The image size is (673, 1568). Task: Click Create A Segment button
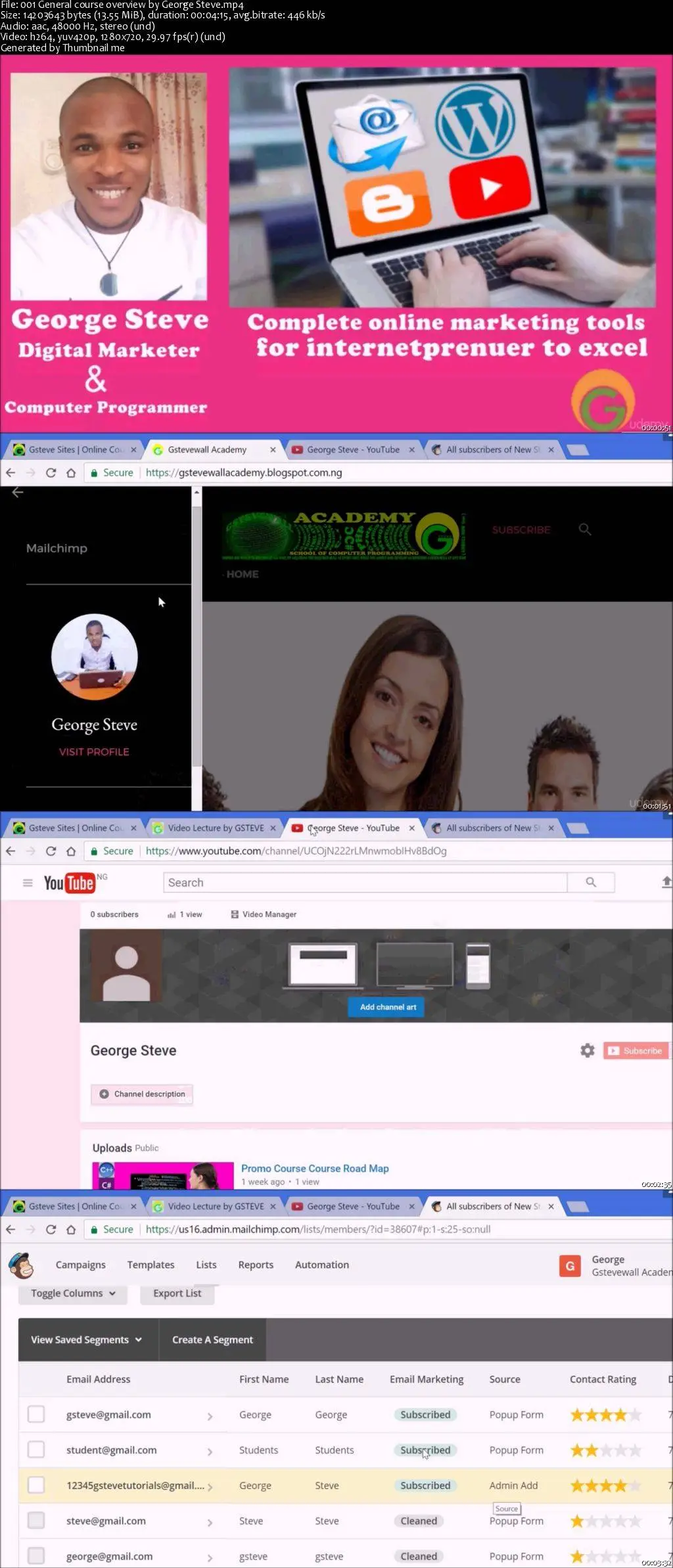212,1339
